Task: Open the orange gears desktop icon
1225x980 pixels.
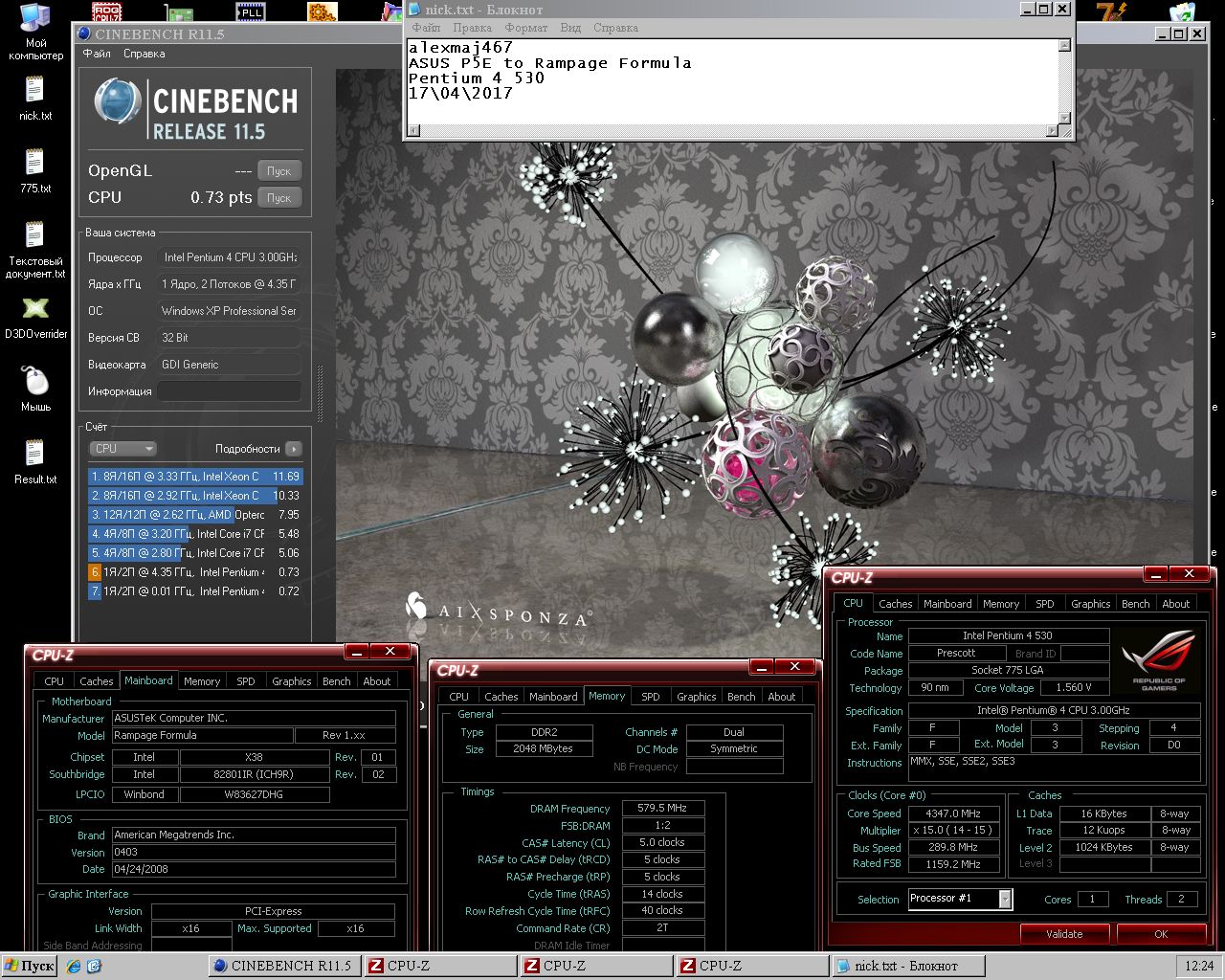Action: 323,11
